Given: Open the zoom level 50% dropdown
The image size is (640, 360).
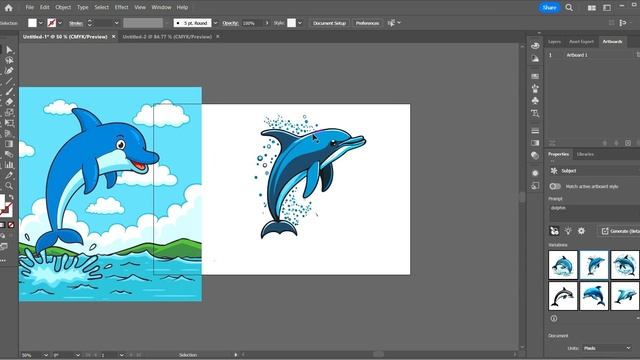Looking at the screenshot, I should point(45,355).
